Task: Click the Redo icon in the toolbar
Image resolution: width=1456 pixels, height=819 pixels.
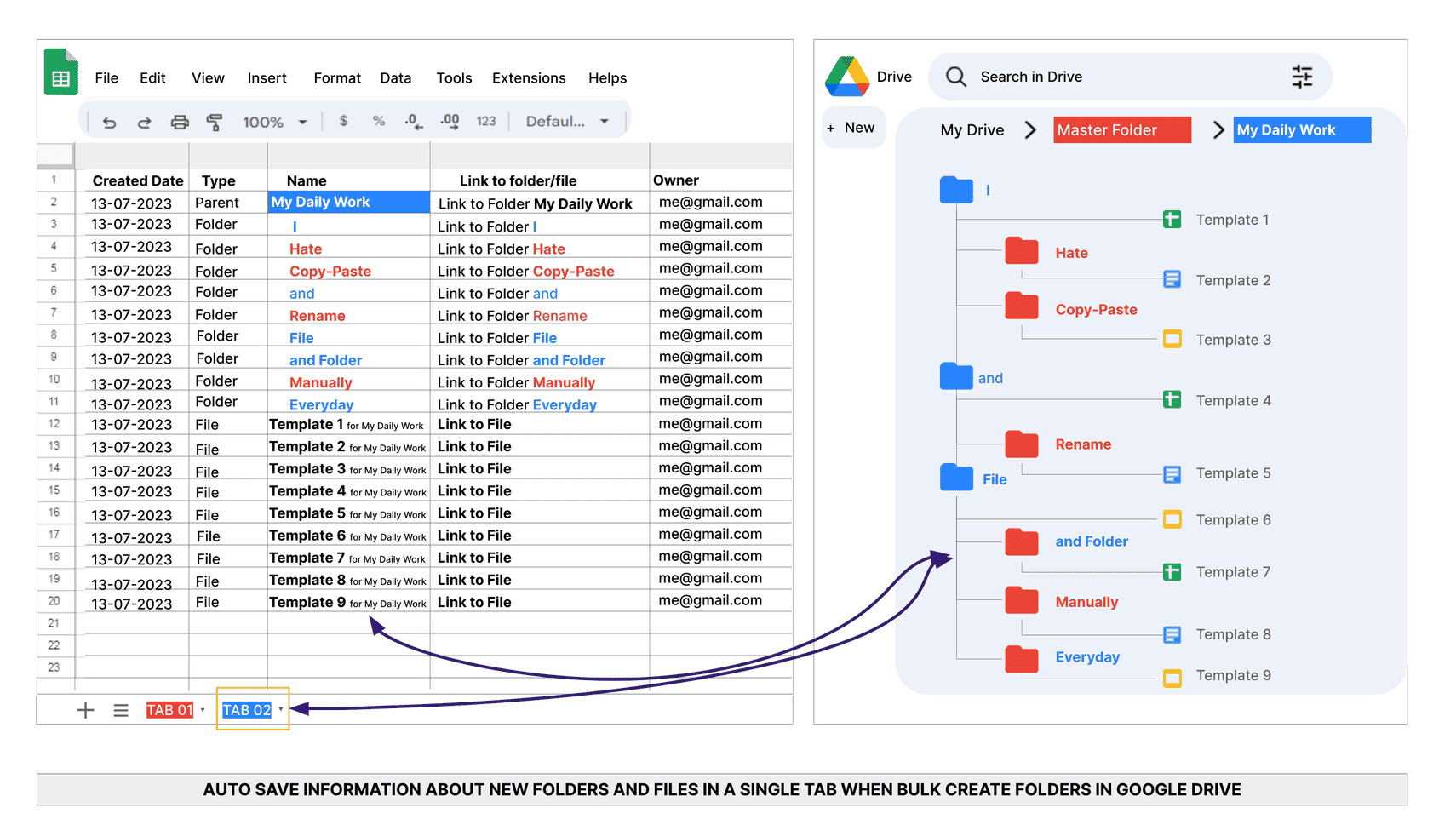Action: pos(144,121)
